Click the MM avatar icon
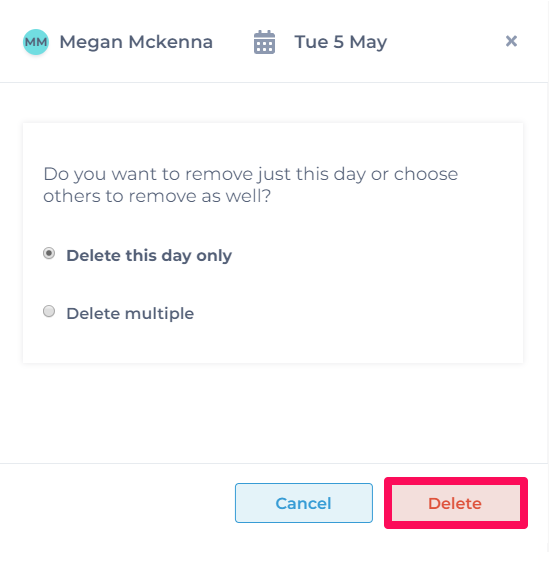The image size is (554, 569). click(x=36, y=42)
